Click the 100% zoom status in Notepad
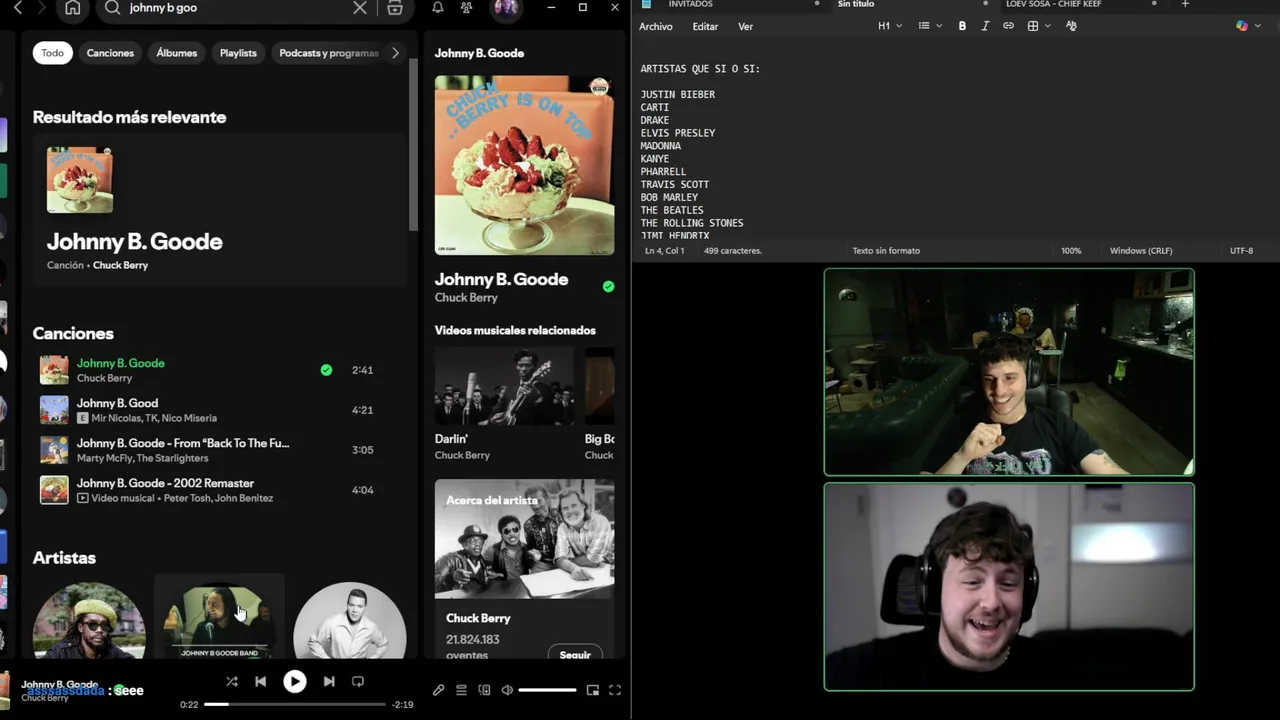The image size is (1280, 720). (1071, 251)
